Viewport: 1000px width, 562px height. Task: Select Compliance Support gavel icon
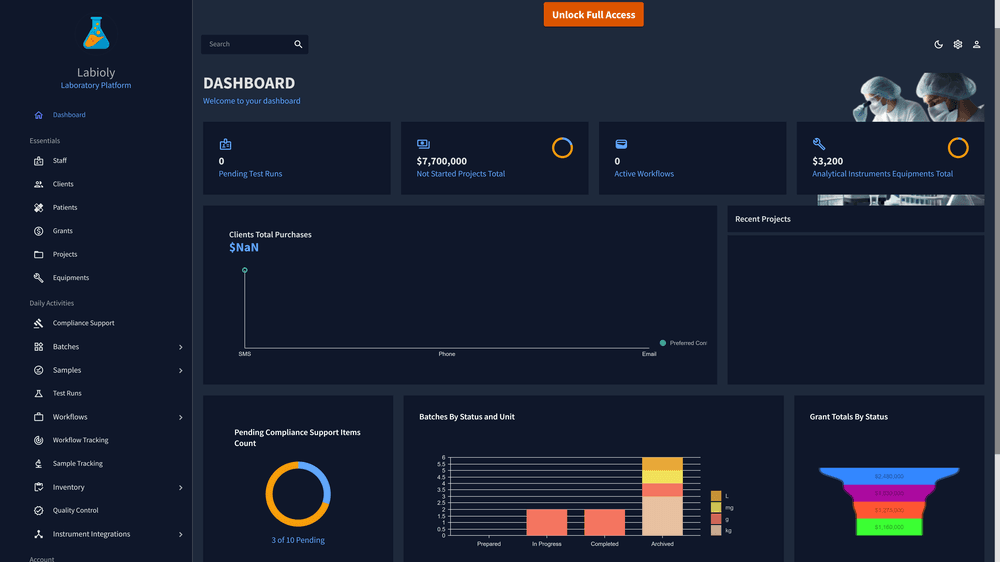point(38,323)
